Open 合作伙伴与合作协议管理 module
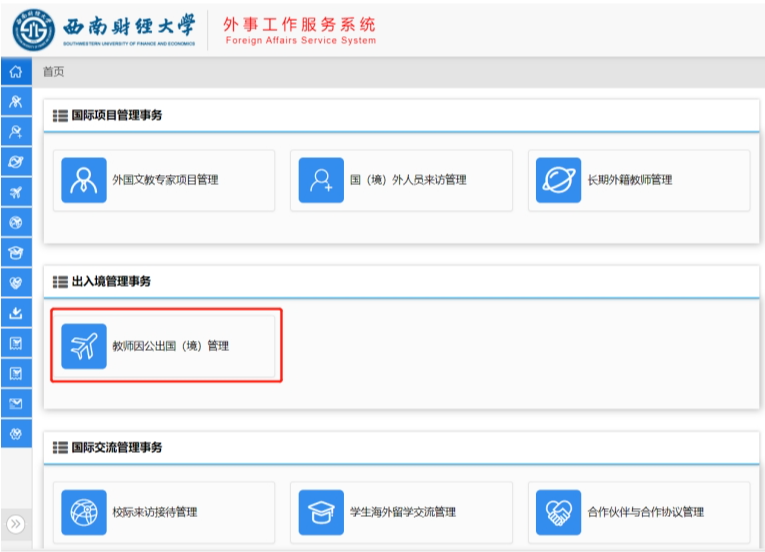The height and width of the screenshot is (552, 765). (638, 512)
